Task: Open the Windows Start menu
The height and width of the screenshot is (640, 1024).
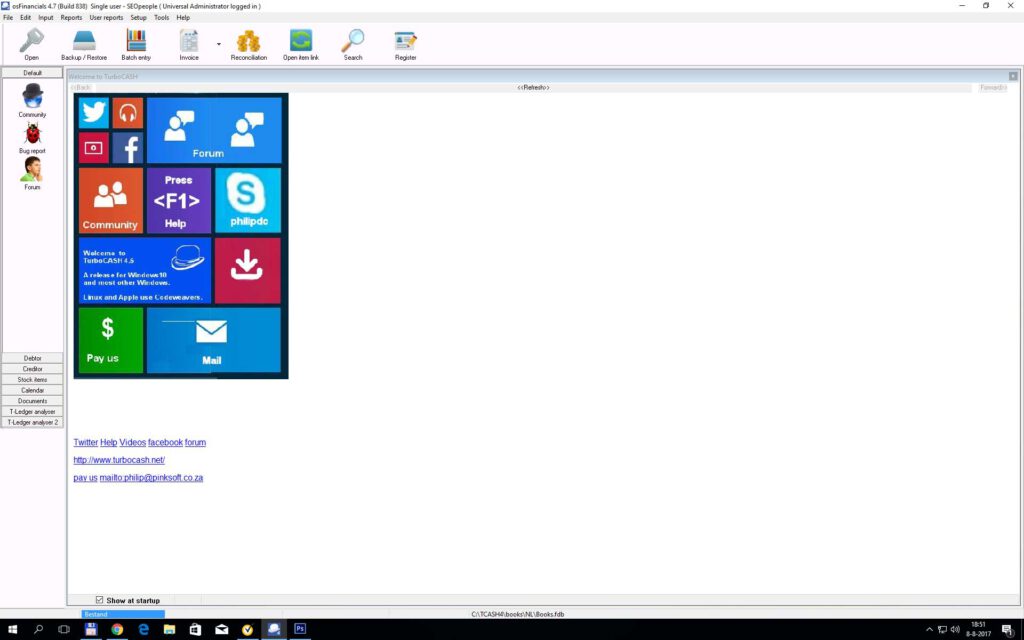Action: (12, 630)
